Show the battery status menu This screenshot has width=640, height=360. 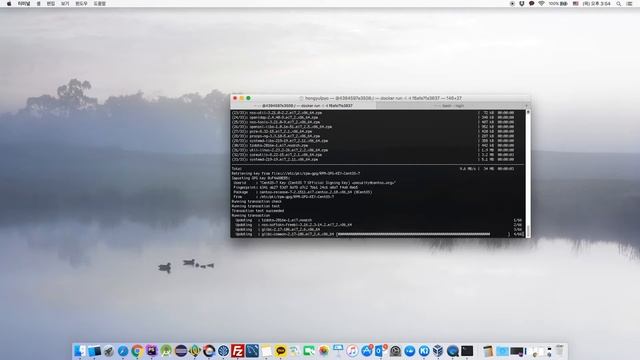558,3
